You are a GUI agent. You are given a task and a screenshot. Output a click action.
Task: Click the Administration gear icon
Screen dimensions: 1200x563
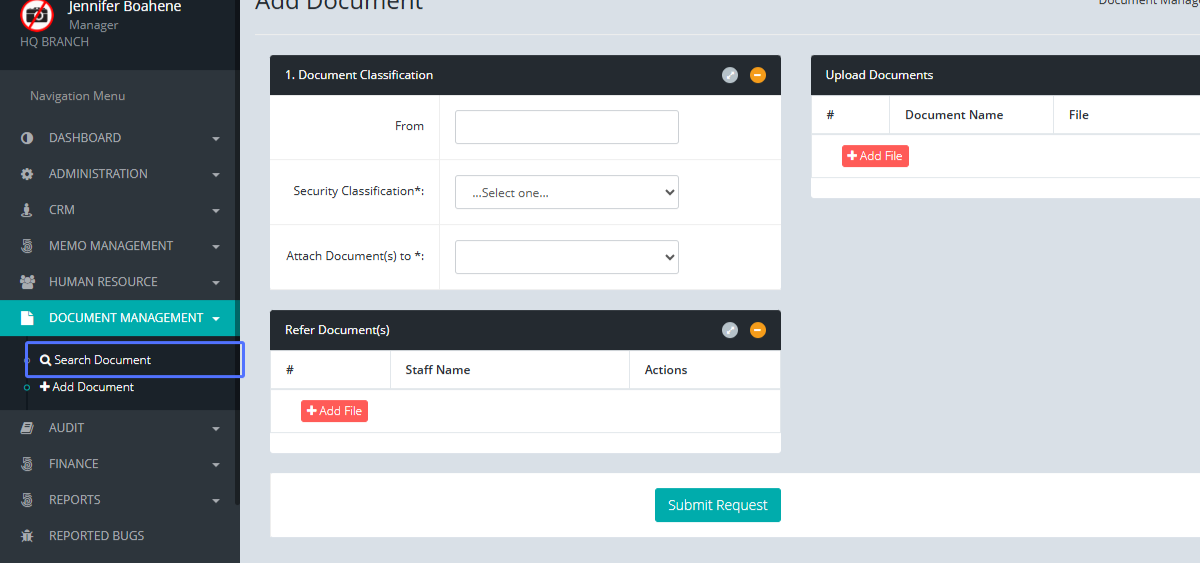[x=27, y=174]
